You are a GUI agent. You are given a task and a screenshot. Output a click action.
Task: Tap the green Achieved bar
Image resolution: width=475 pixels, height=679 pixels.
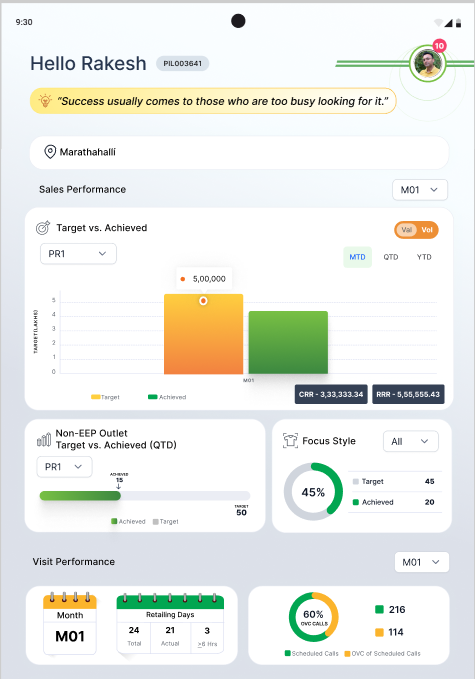[288, 342]
